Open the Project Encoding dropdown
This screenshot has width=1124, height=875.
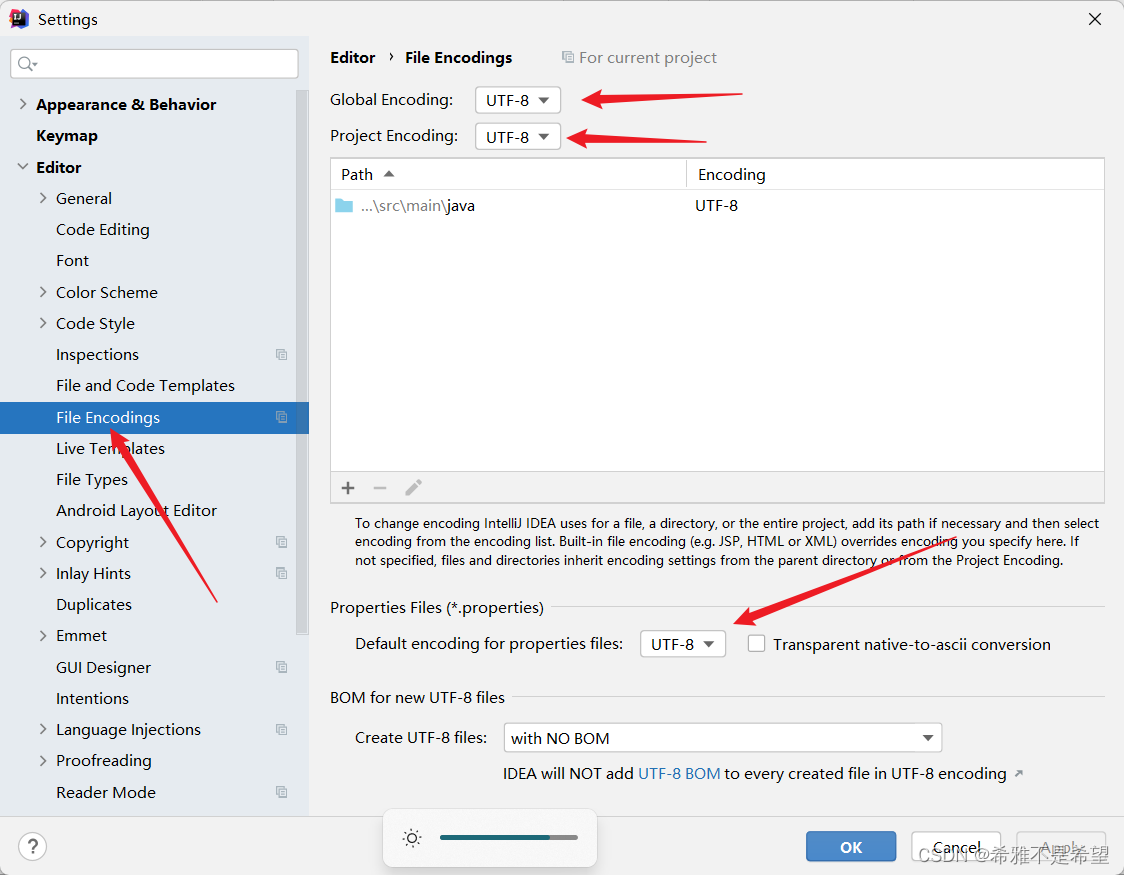[x=518, y=137]
